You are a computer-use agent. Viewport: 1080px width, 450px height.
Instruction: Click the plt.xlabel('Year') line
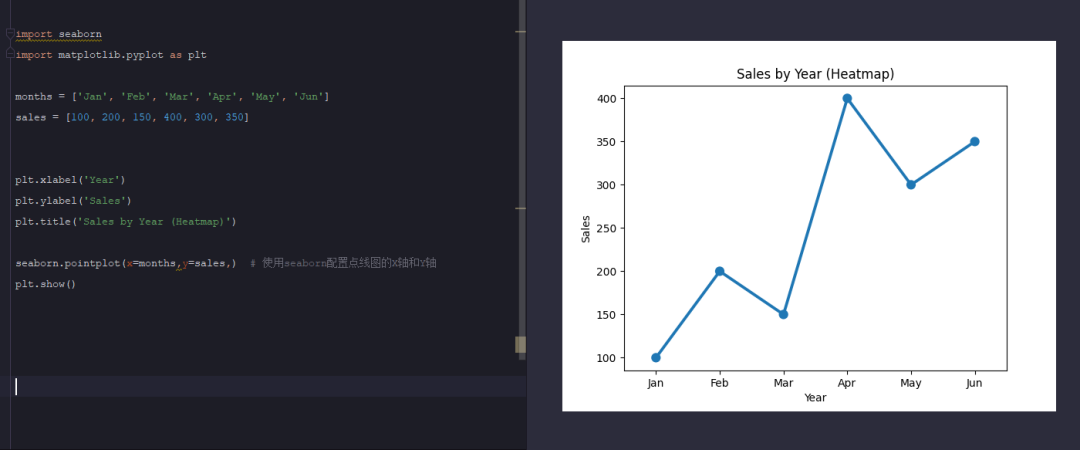tap(70, 180)
